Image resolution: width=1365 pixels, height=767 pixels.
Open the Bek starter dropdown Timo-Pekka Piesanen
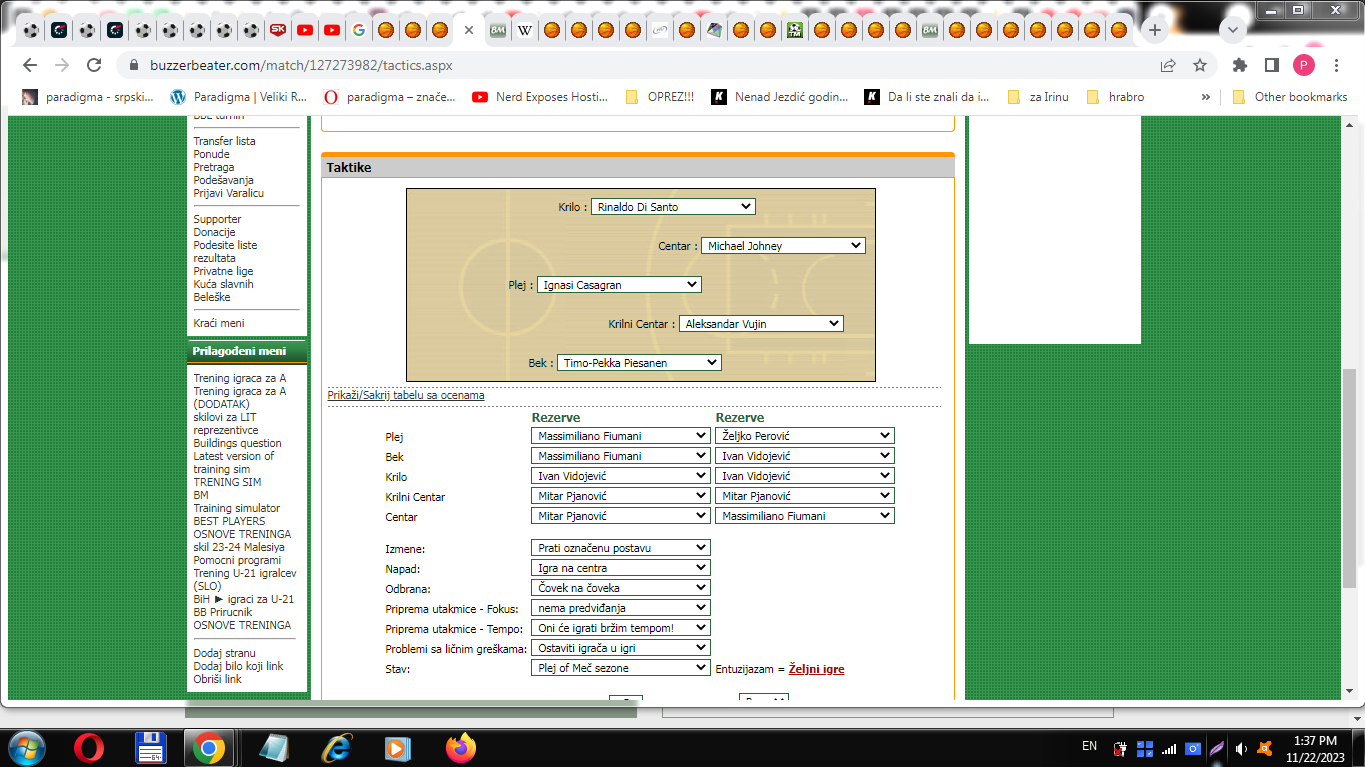coord(639,363)
